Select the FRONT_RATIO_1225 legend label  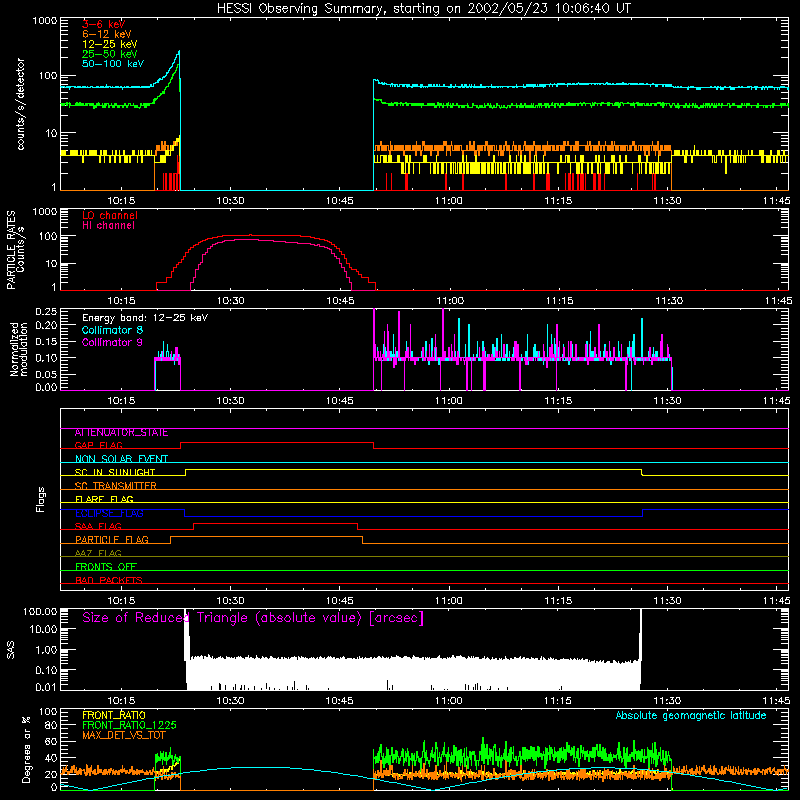130,725
